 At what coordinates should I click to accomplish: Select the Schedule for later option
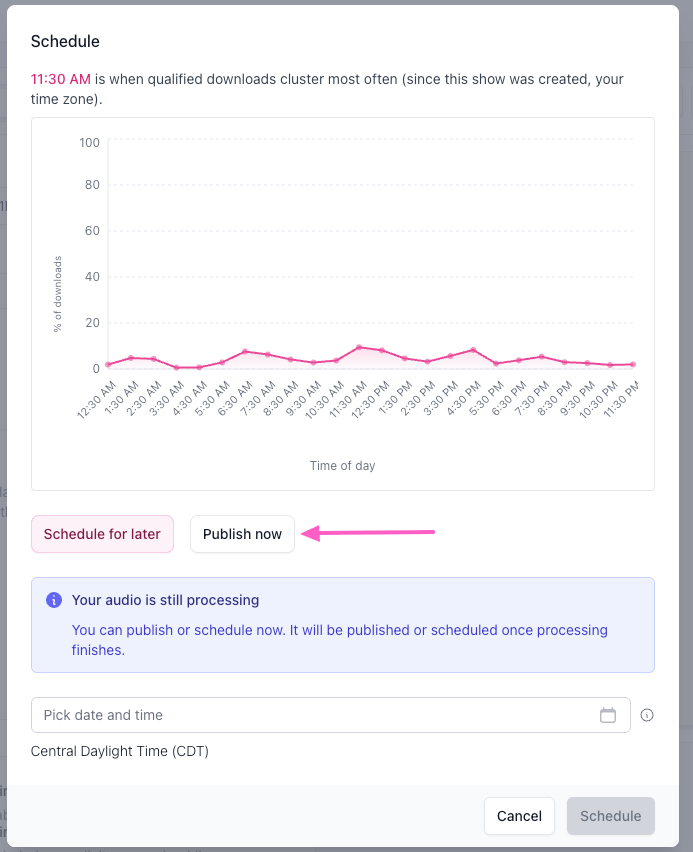tap(102, 534)
